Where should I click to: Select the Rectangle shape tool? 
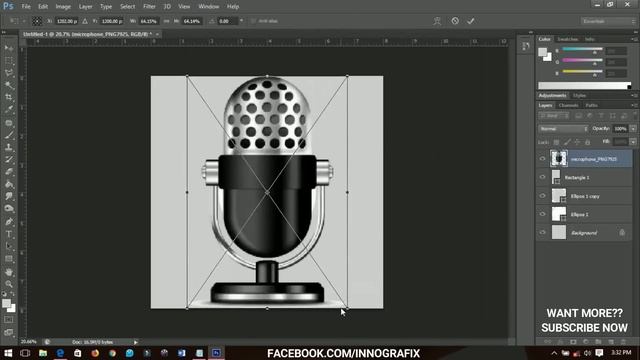tap(9, 259)
